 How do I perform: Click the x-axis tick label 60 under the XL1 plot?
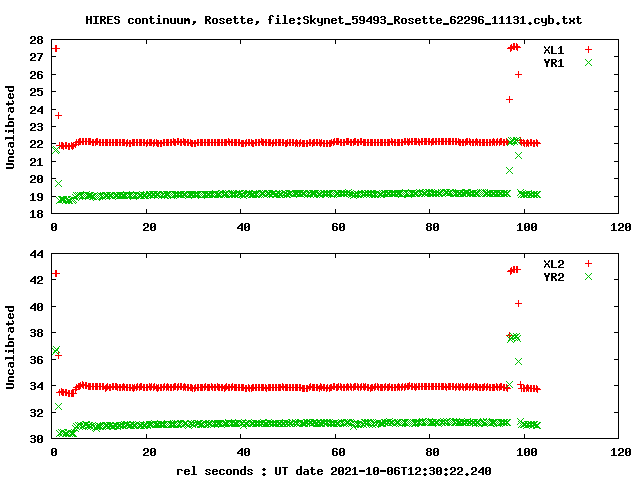[338, 227]
